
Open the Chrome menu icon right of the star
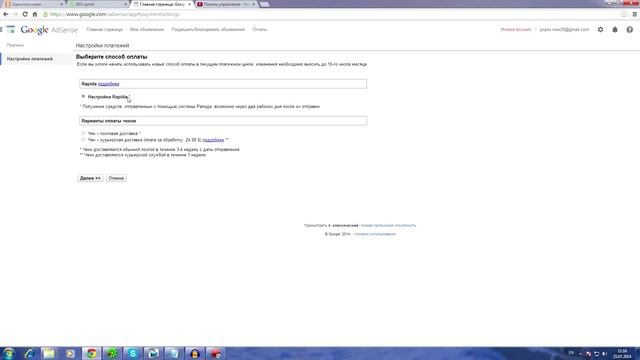635,14
